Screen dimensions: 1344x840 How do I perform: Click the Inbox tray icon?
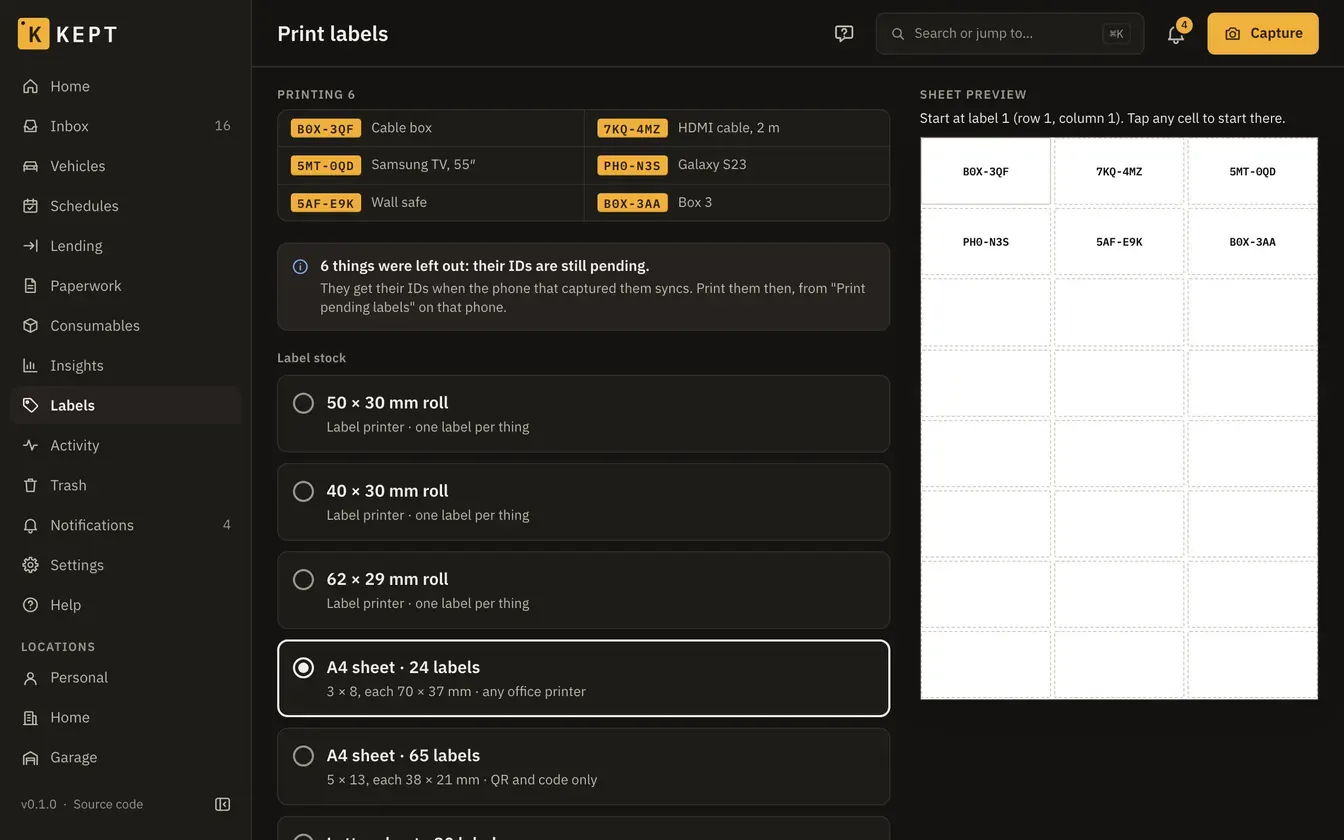31,126
